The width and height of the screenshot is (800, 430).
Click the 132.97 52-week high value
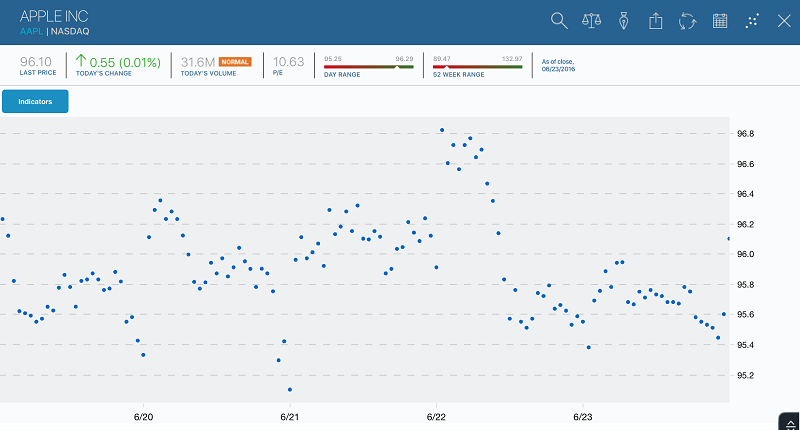point(512,59)
